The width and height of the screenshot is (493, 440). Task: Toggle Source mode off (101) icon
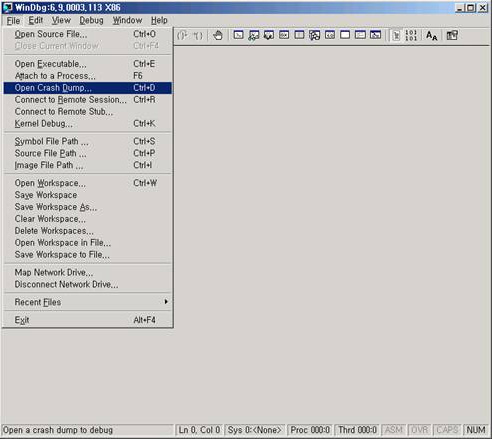pyautogui.click(x=411, y=35)
